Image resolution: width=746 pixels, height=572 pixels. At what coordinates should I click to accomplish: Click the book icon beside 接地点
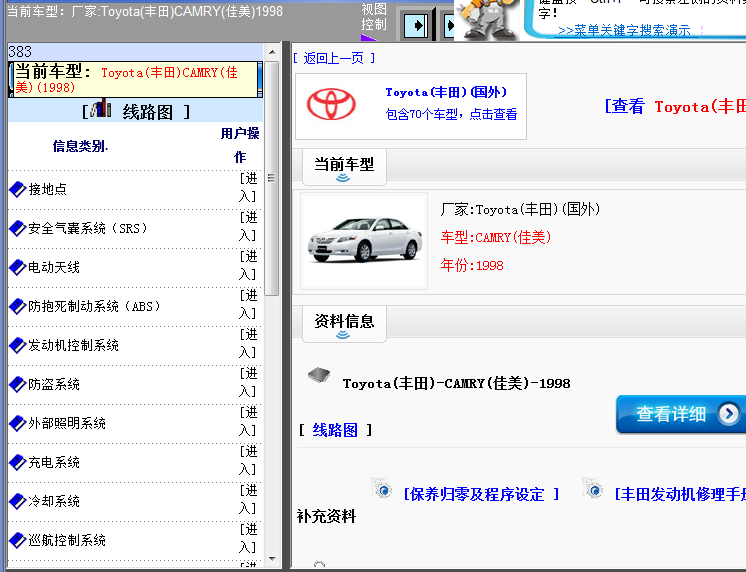pos(18,189)
